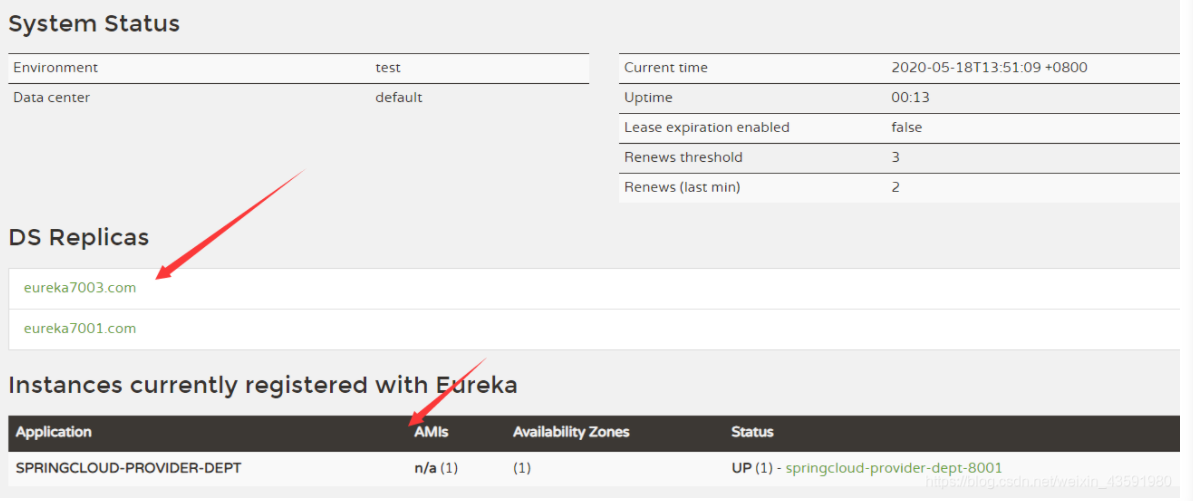This screenshot has height=501, width=1193.
Task: Click the Lease expiration enabled false value
Action: pos(906,128)
